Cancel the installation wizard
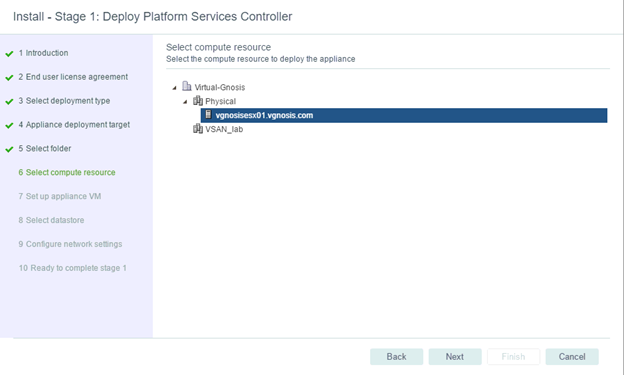Image resolution: width=624 pixels, height=375 pixels. (572, 357)
